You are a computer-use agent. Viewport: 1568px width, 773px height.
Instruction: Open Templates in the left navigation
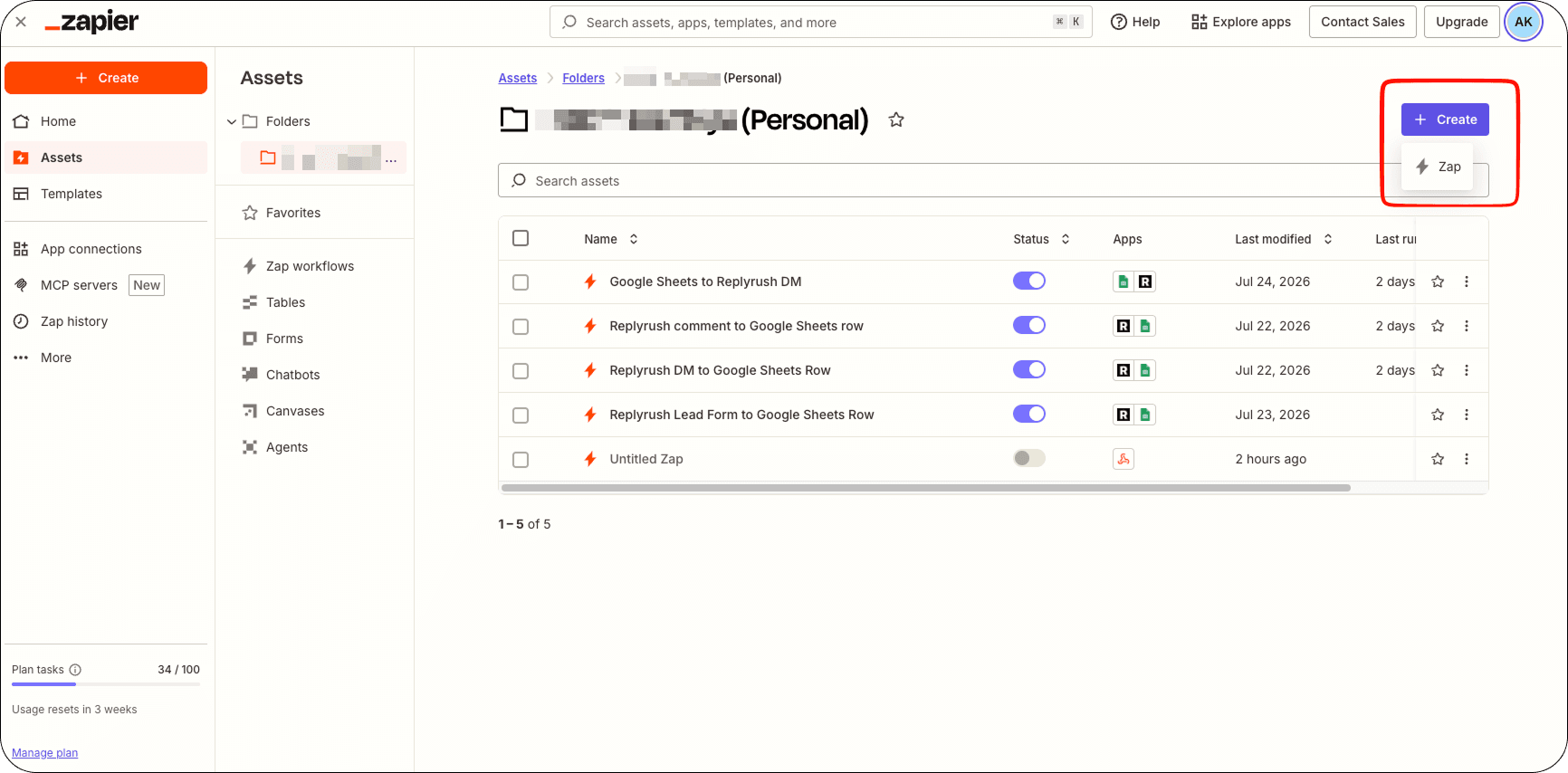coord(72,194)
